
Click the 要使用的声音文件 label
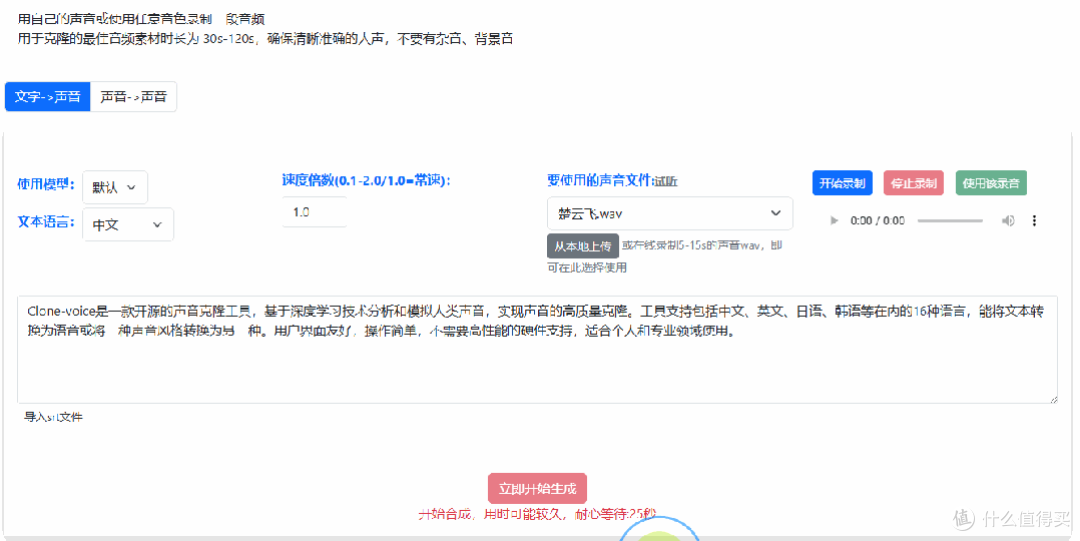click(x=599, y=181)
